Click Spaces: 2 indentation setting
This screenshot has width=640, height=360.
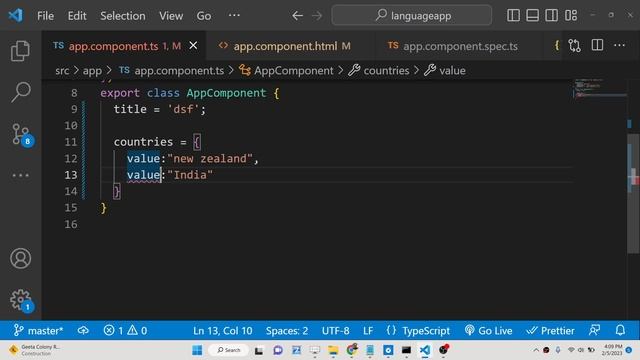[287, 330]
